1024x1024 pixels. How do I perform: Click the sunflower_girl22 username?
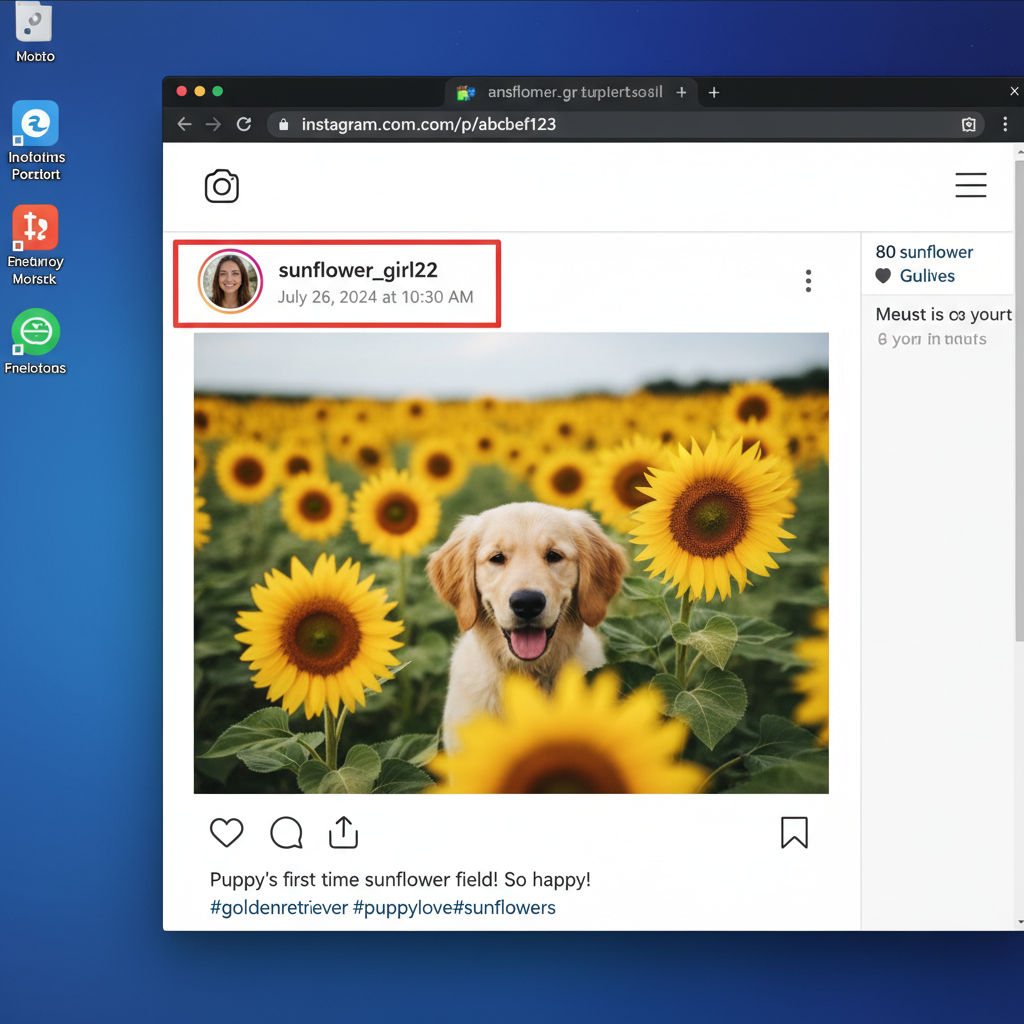(358, 270)
